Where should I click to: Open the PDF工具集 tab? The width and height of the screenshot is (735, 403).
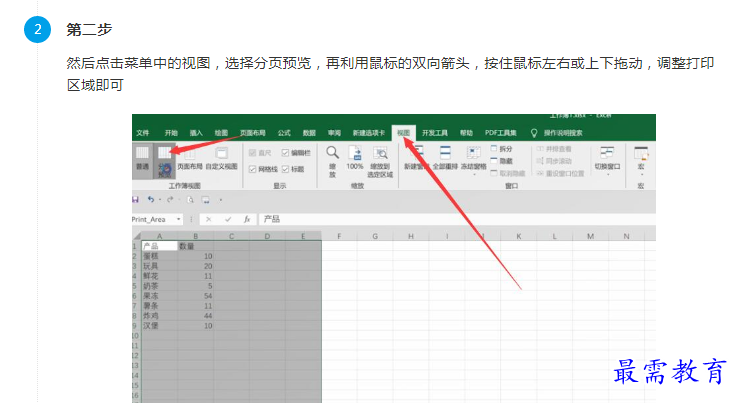pyautogui.click(x=501, y=133)
